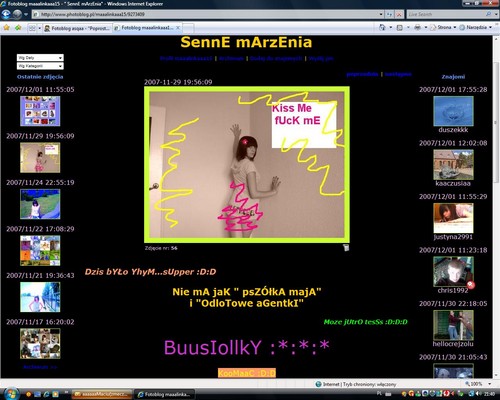Open the recent pages dropdown beside Forward
Image resolution: width=500 pixels, height=400 pixels.
tap(26, 15)
